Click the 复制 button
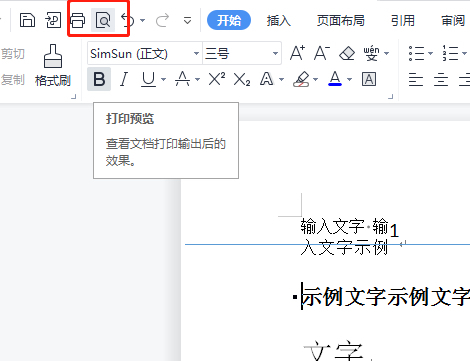Screen dimensions: 470x361 (13, 80)
